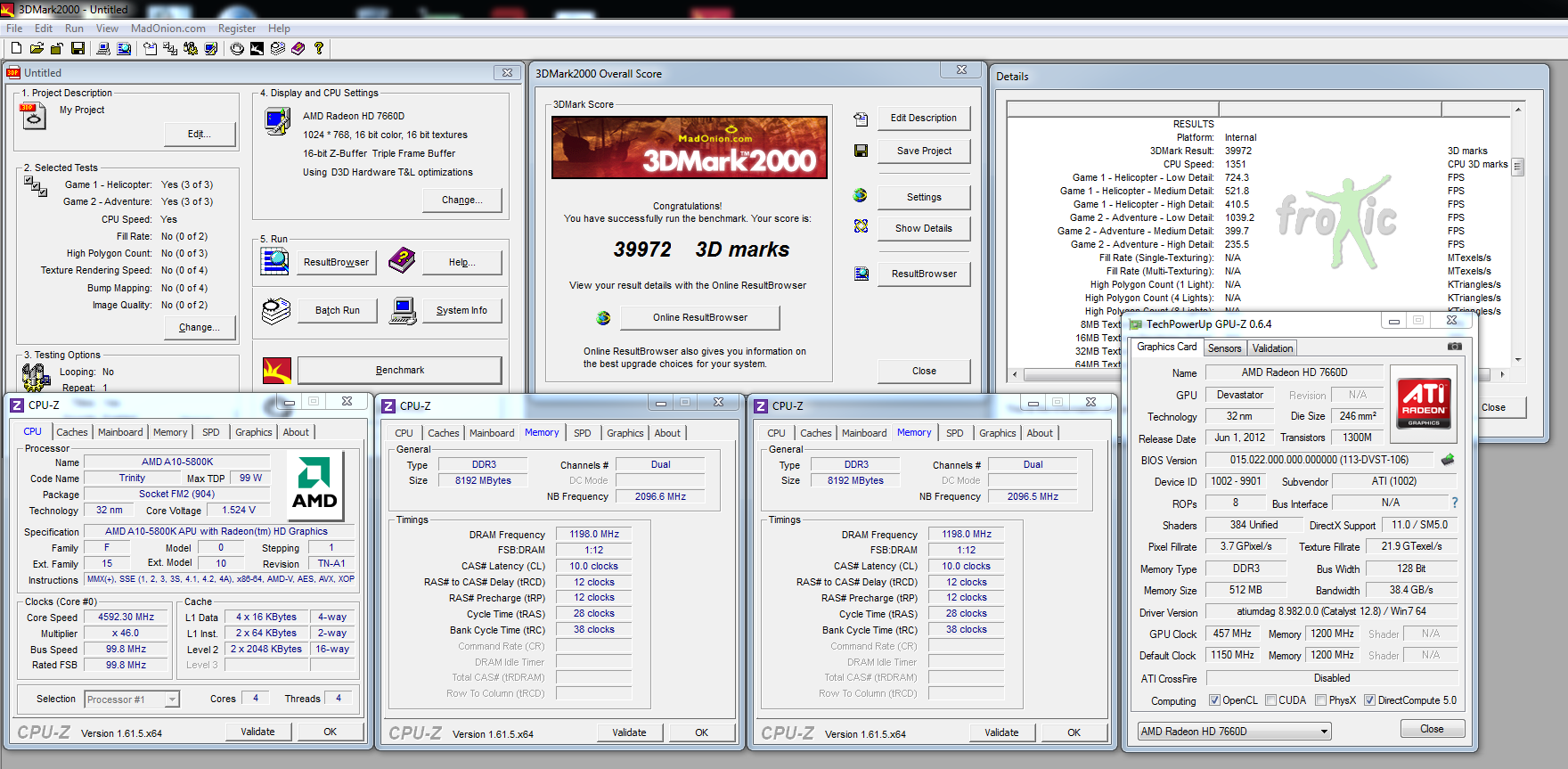Toggle the CUDA checkbox in GPU-Z
This screenshot has width=1568, height=769.
[1270, 700]
